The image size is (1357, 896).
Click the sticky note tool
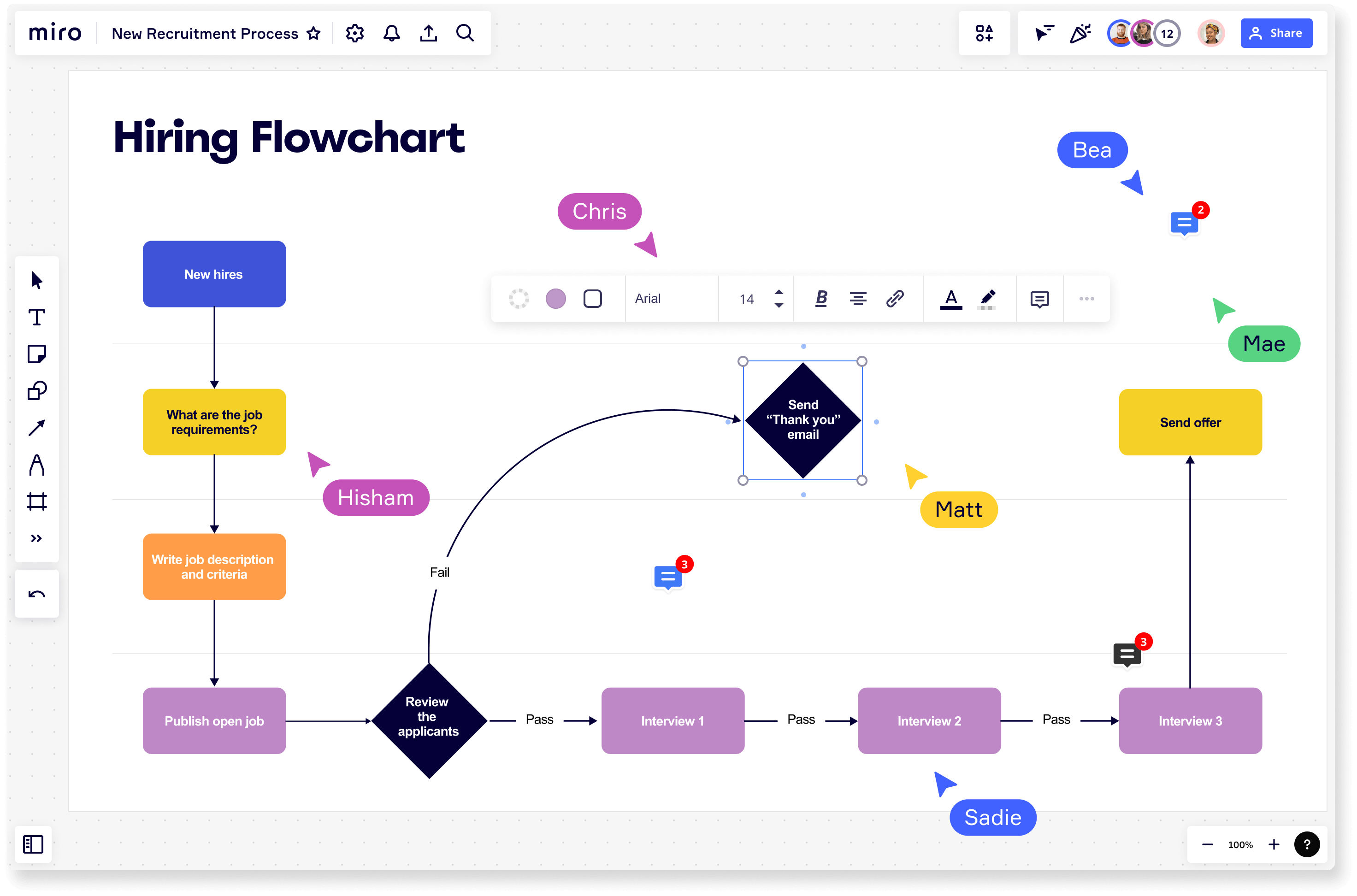(37, 354)
